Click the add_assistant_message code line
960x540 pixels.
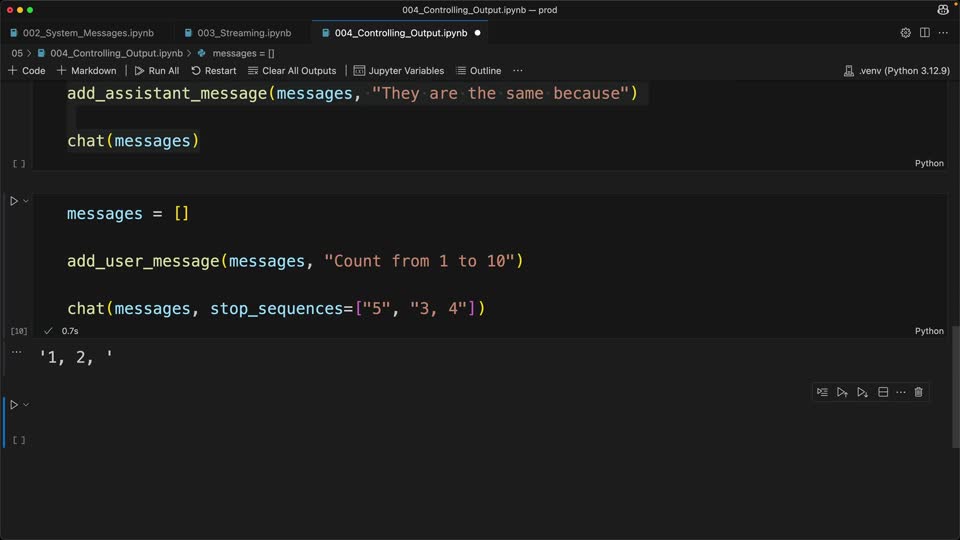click(x=353, y=94)
